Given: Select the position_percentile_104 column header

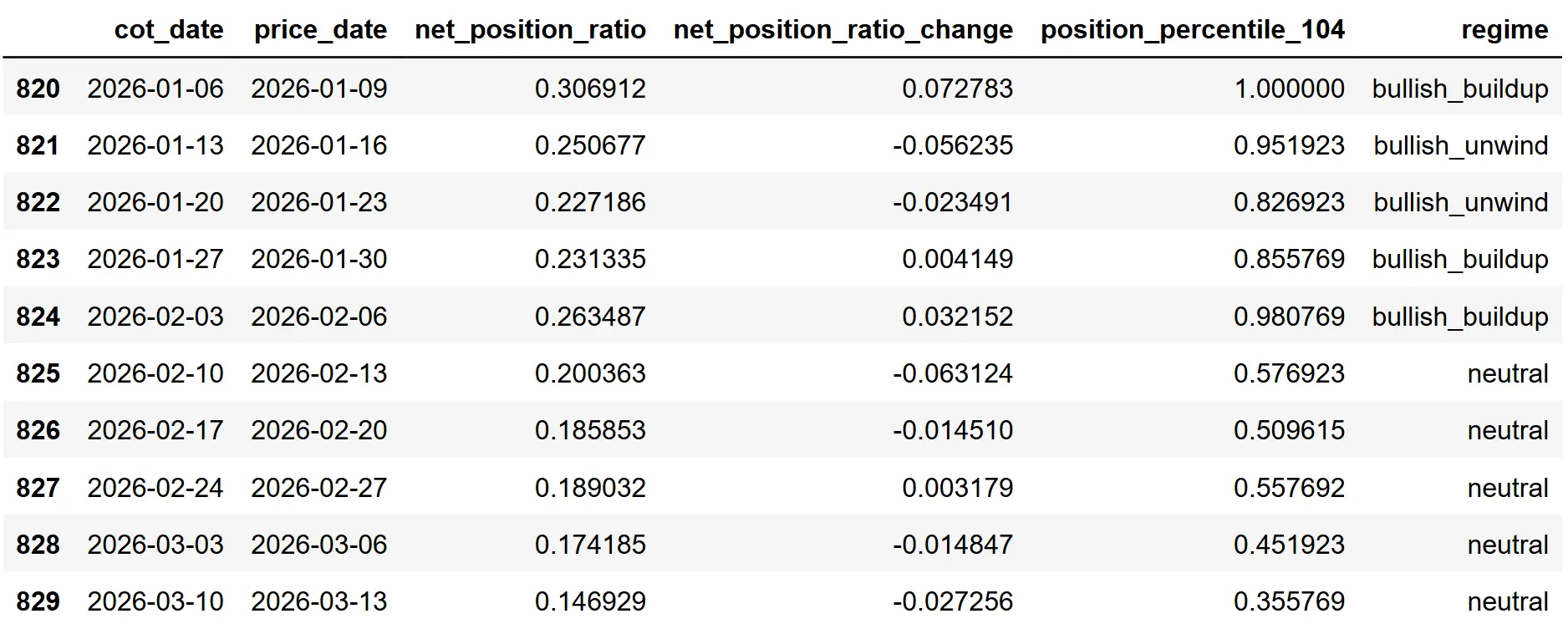Looking at the screenshot, I should pos(1192,30).
